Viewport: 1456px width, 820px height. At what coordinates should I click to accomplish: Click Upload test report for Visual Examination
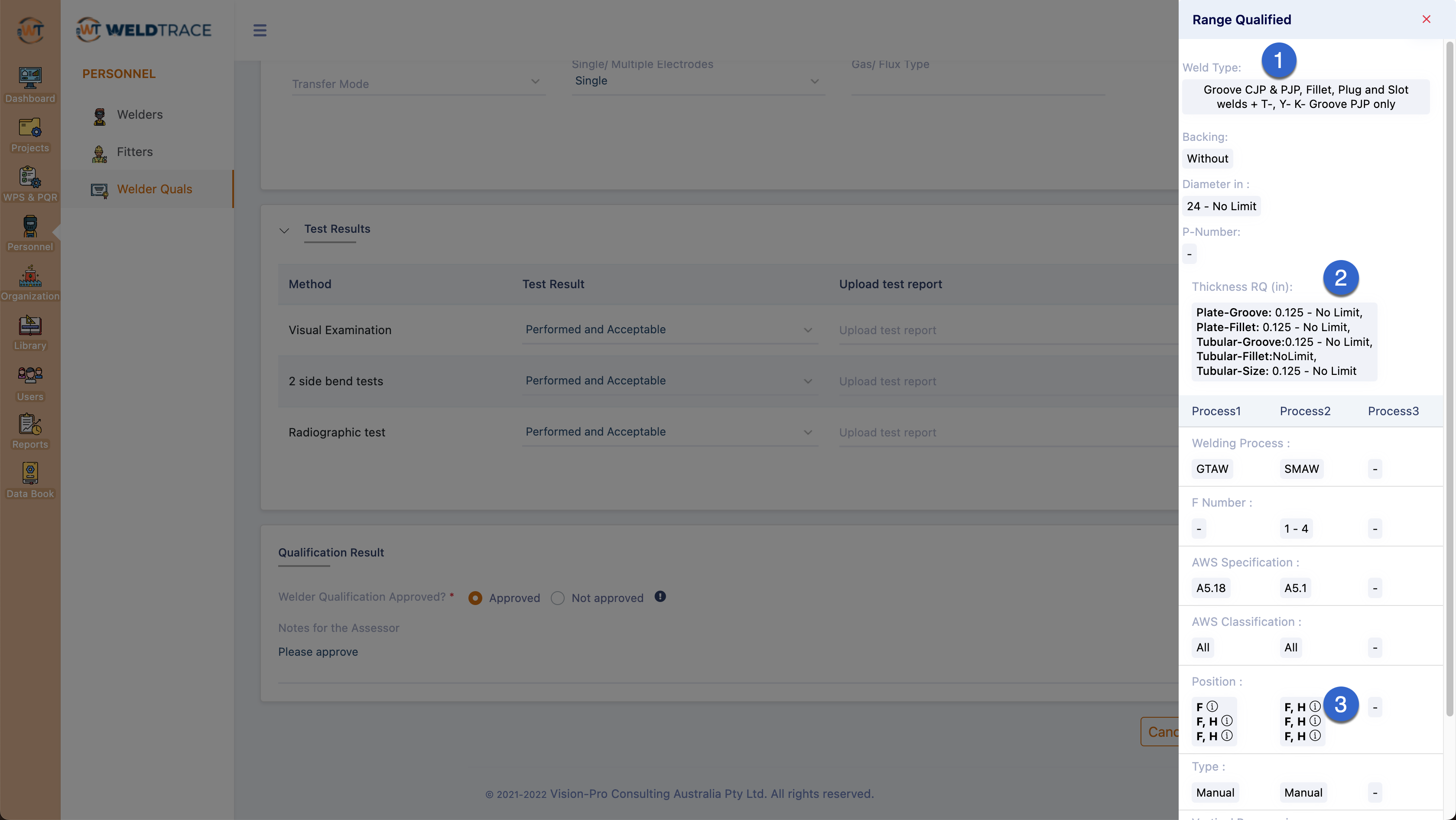tap(1008, 330)
